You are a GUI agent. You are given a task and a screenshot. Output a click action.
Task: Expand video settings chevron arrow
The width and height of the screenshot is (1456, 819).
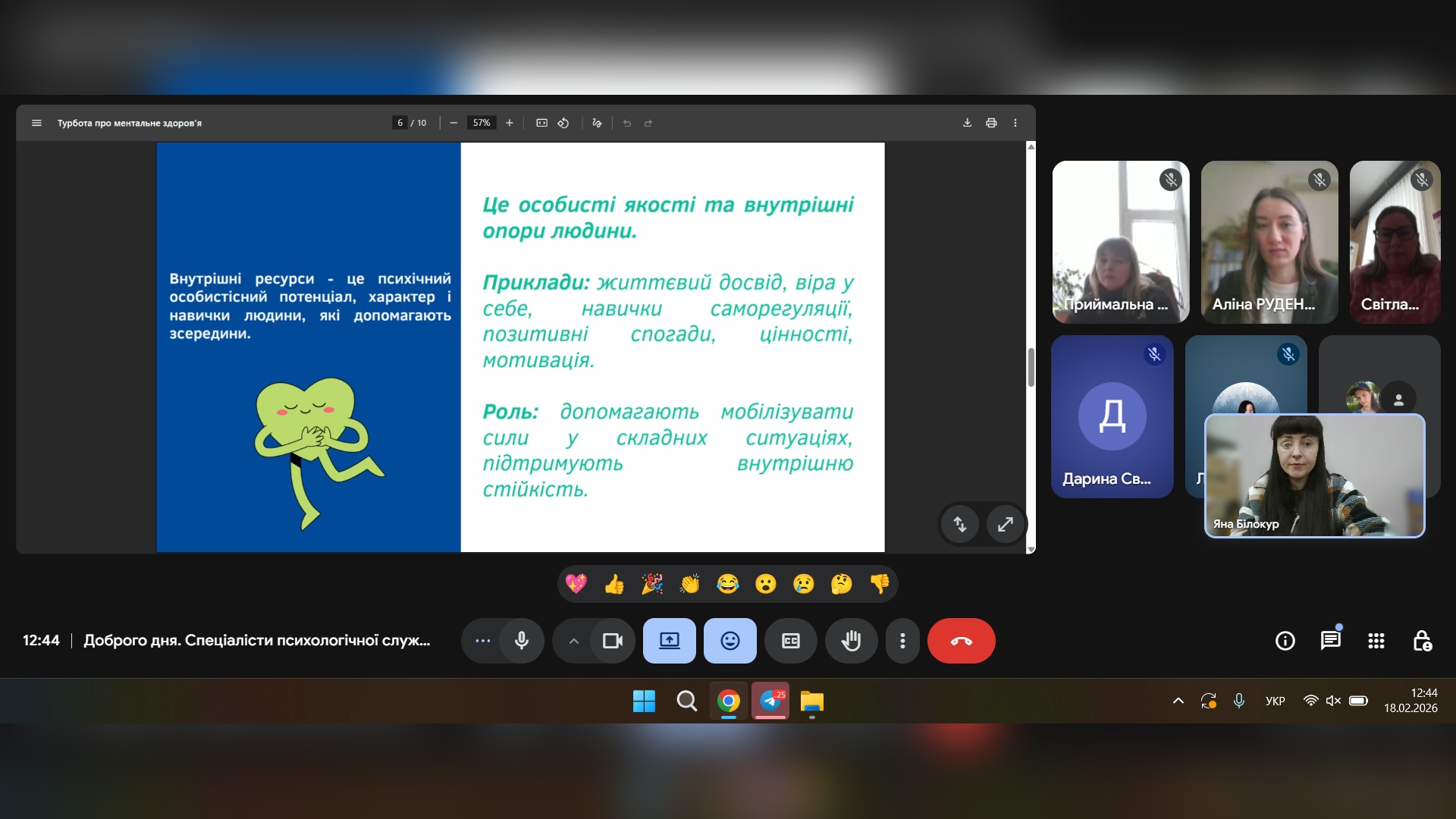tap(574, 641)
